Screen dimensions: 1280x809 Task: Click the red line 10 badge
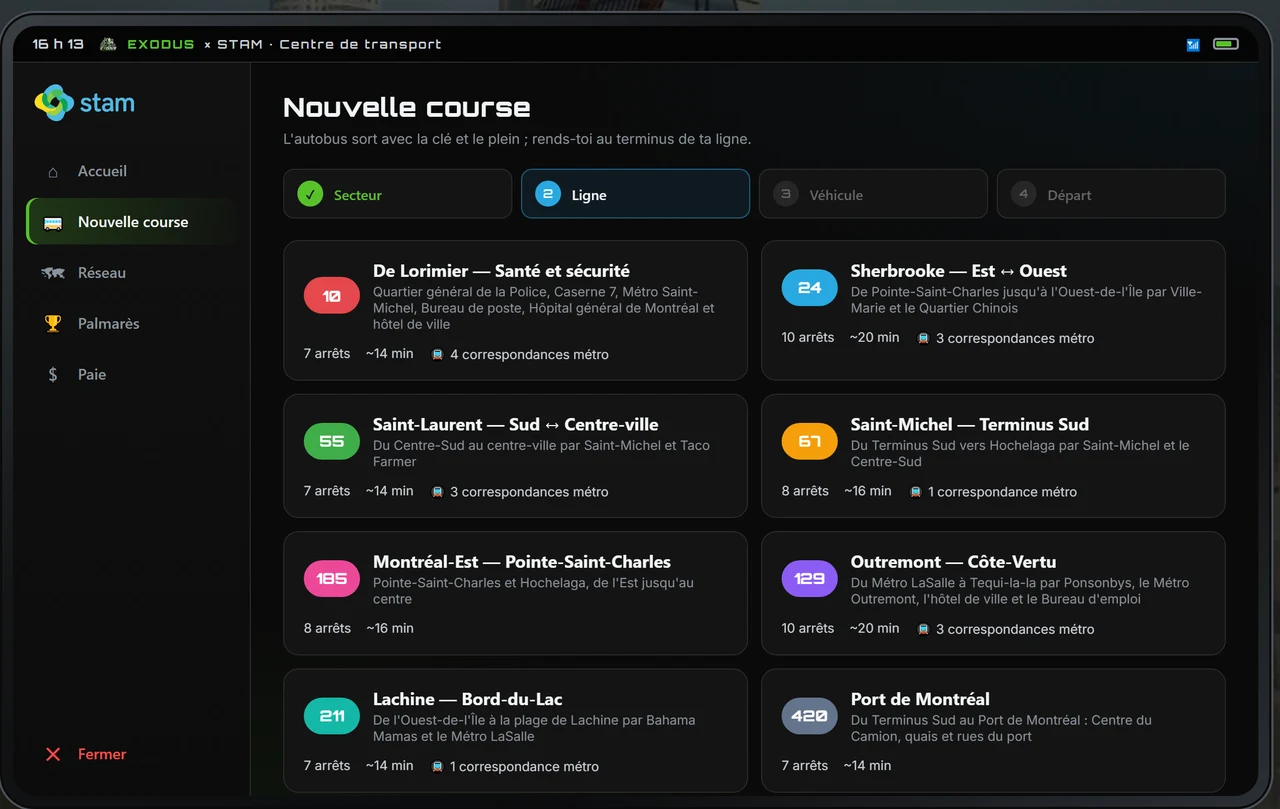pyautogui.click(x=332, y=296)
